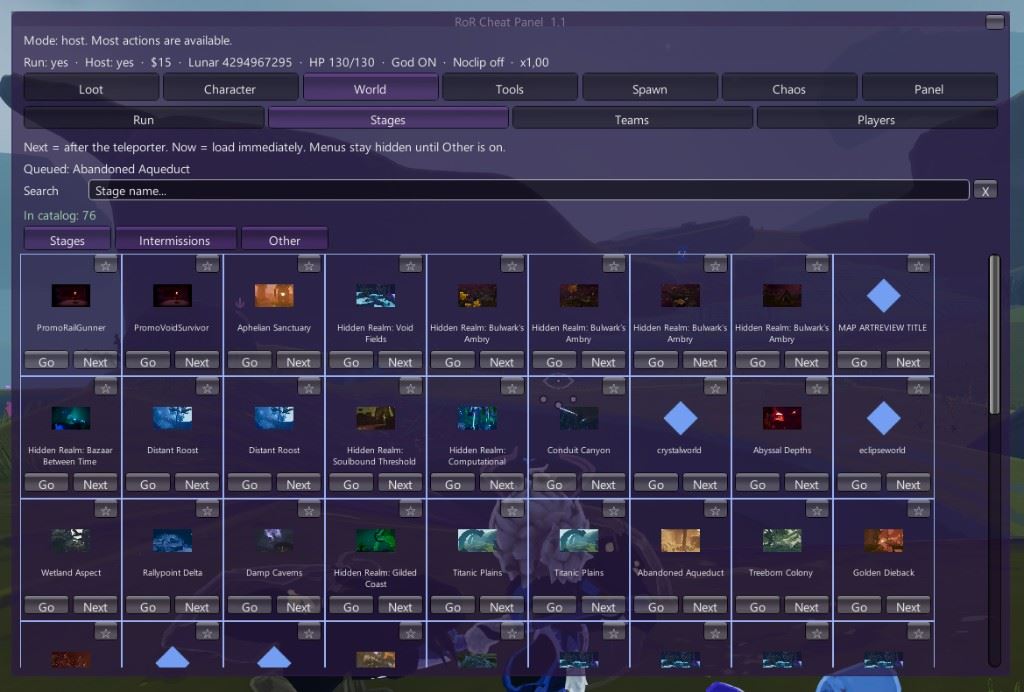Toggle favorite star on Aphelian Sanctuary
The width and height of the screenshot is (1024, 692).
pos(309,265)
